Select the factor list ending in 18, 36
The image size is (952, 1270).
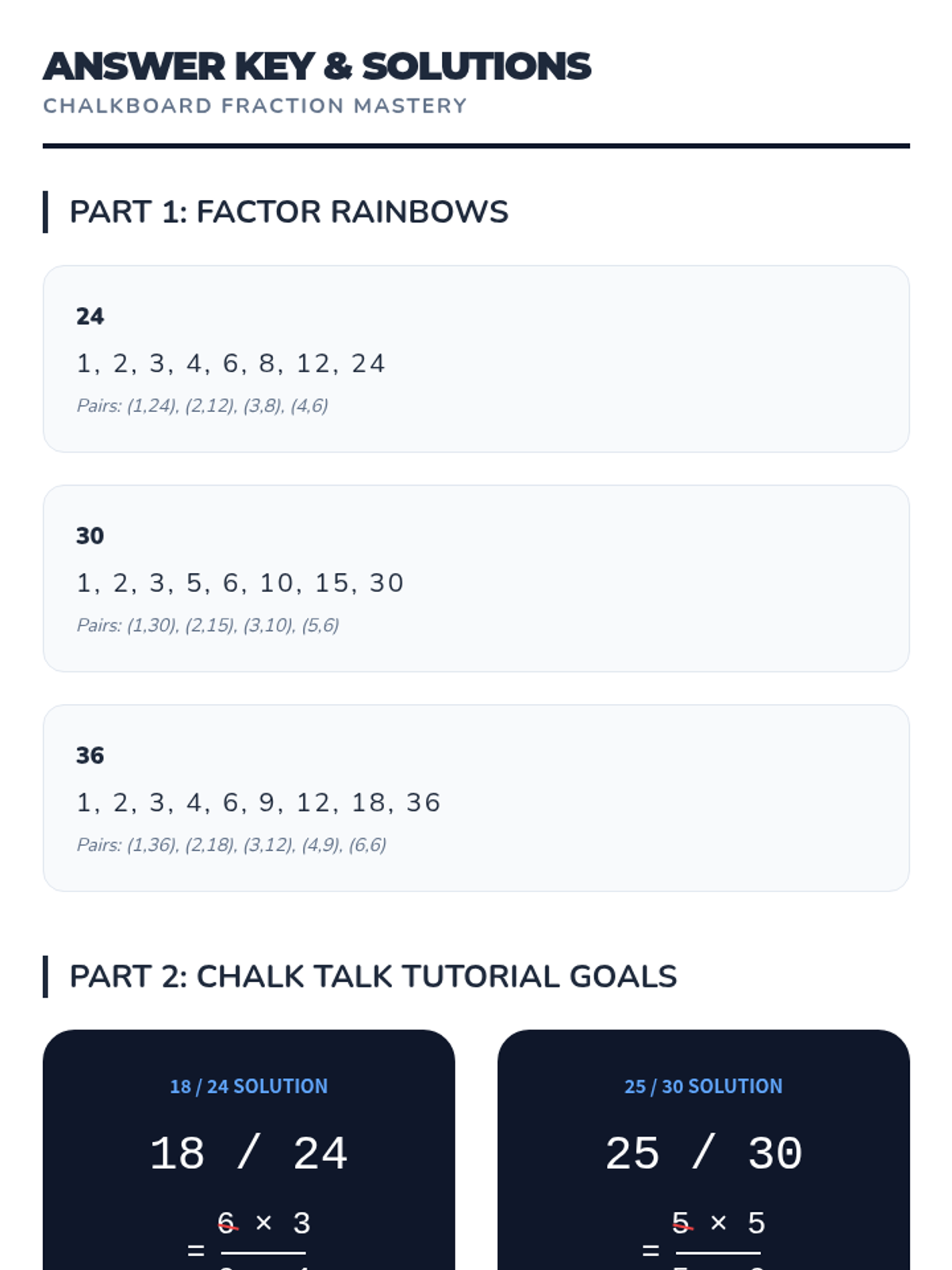pos(258,802)
